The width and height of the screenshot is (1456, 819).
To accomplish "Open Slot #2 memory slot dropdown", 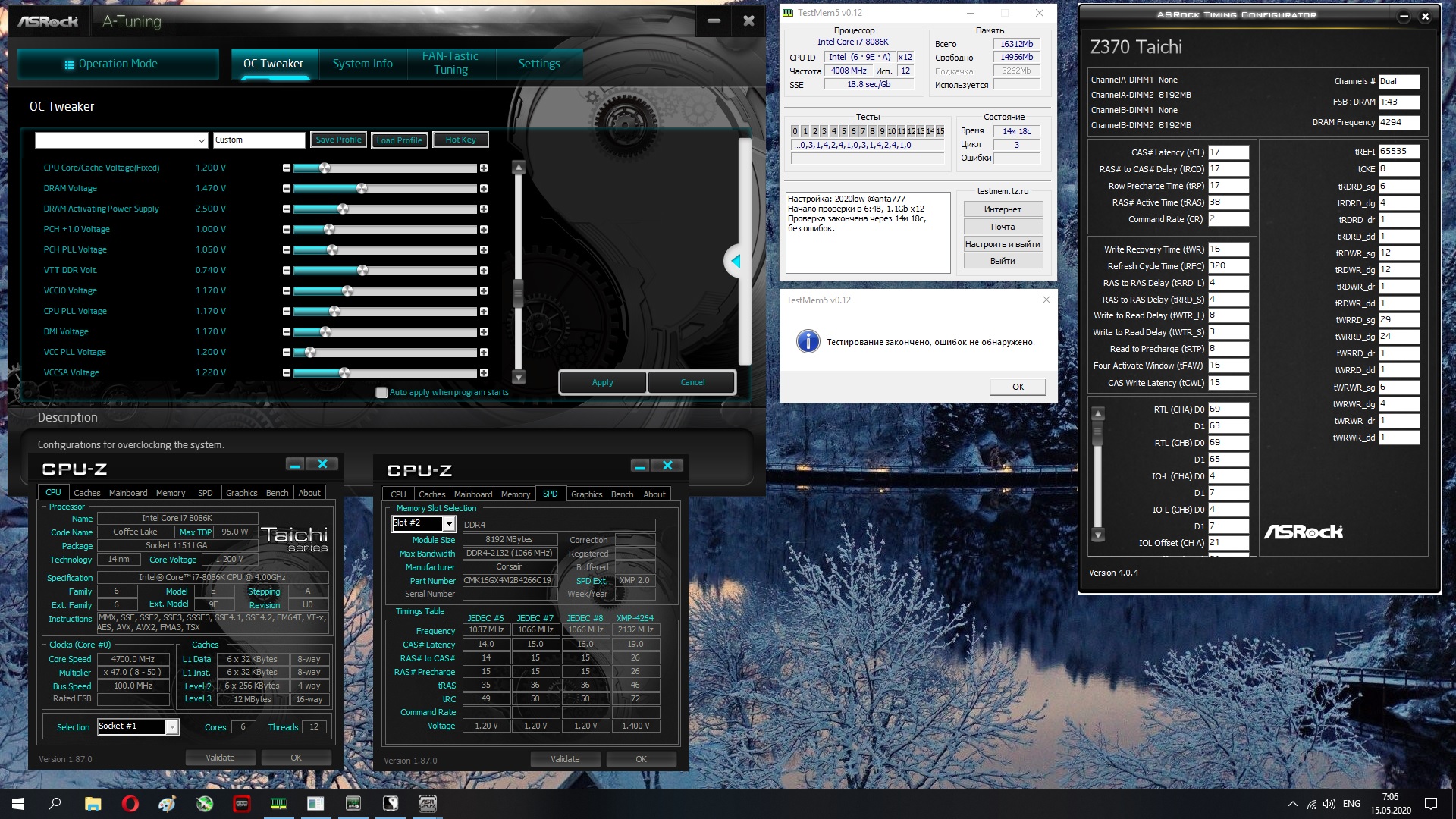I will pyautogui.click(x=449, y=523).
